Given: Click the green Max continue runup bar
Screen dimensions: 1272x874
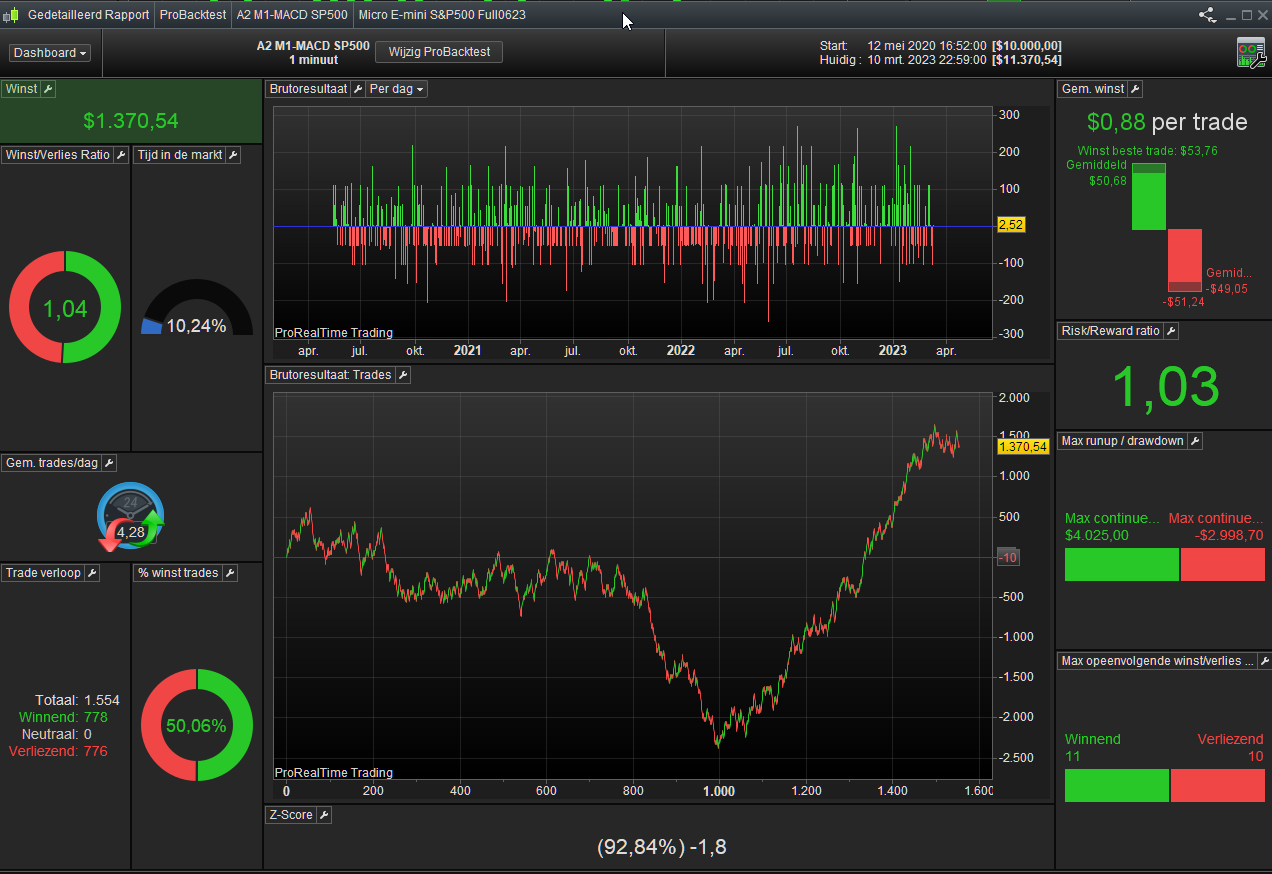Looking at the screenshot, I should click(1121, 564).
